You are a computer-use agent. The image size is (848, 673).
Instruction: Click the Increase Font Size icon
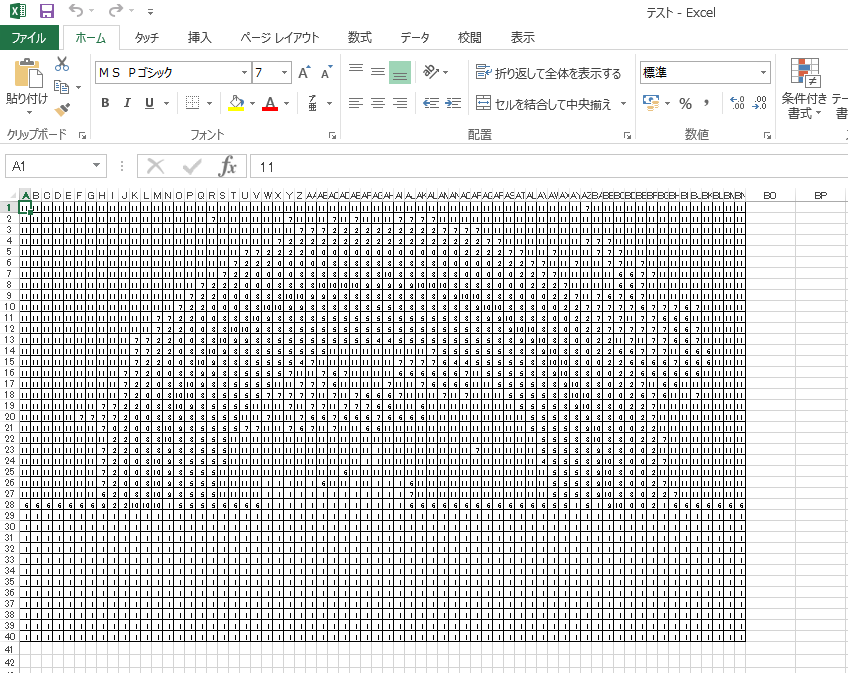click(x=302, y=72)
